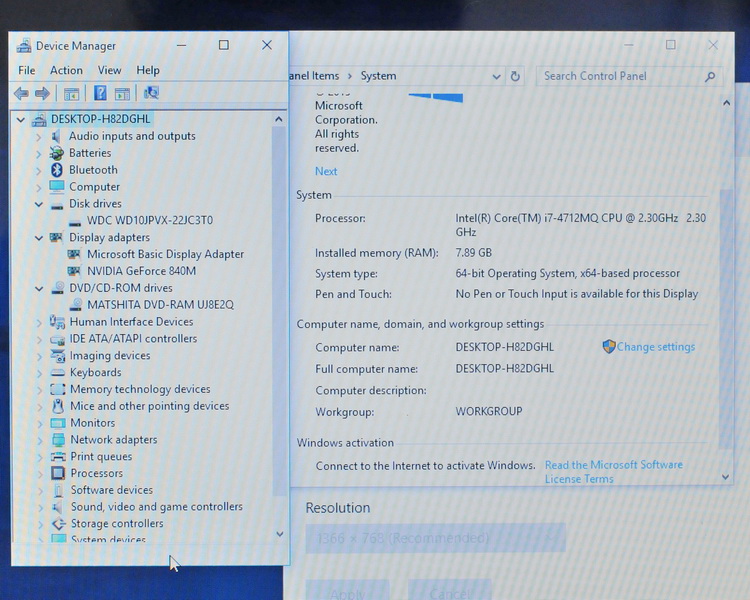
Task: Open the Help toolbar icon with question mark
Action: click(100, 93)
